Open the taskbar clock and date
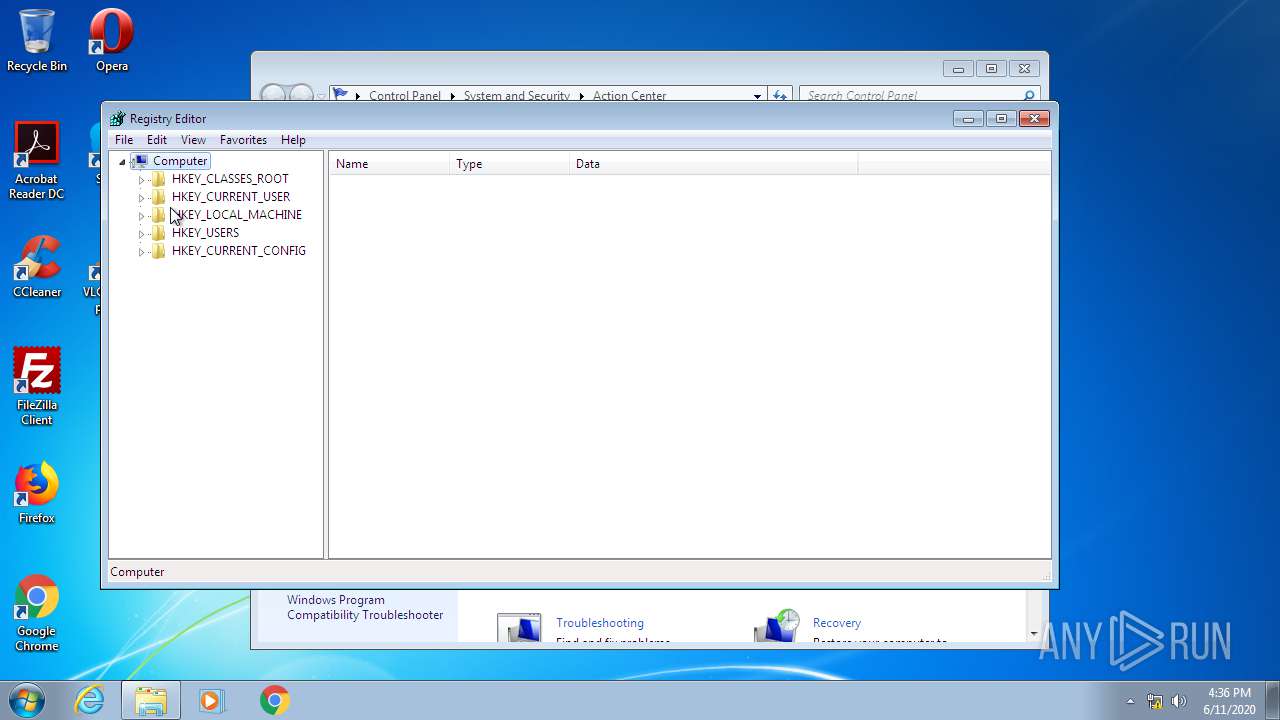The width and height of the screenshot is (1280, 720). pyautogui.click(x=1229, y=700)
